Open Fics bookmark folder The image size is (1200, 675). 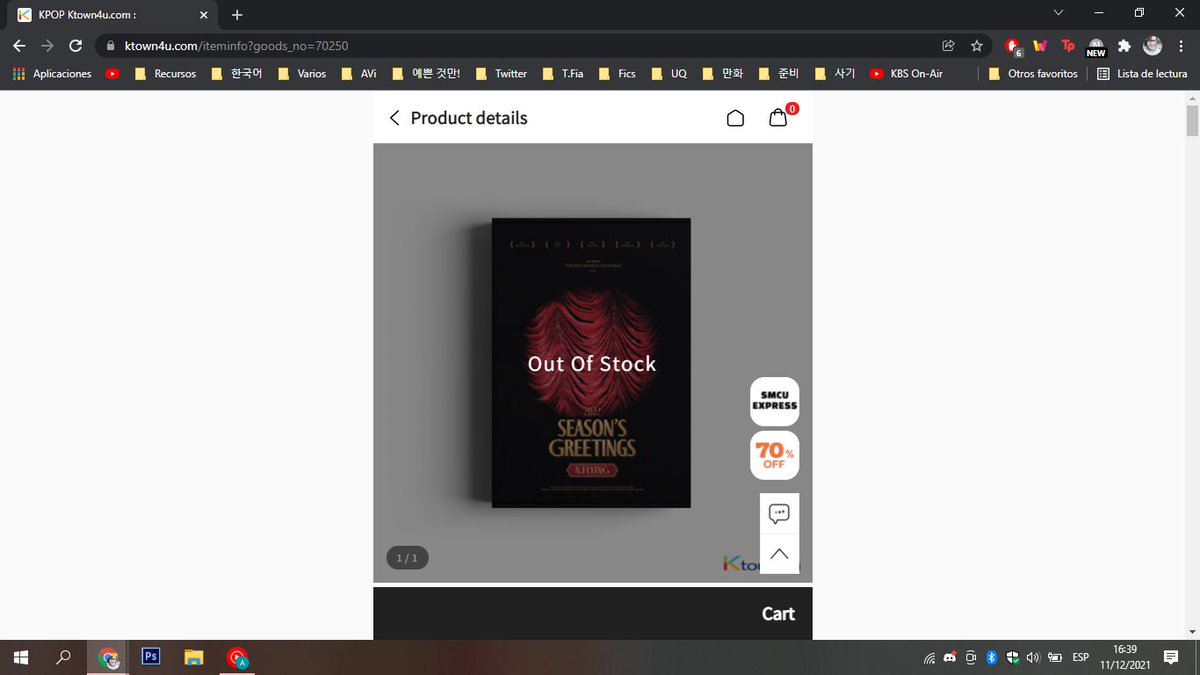pyautogui.click(x=617, y=74)
